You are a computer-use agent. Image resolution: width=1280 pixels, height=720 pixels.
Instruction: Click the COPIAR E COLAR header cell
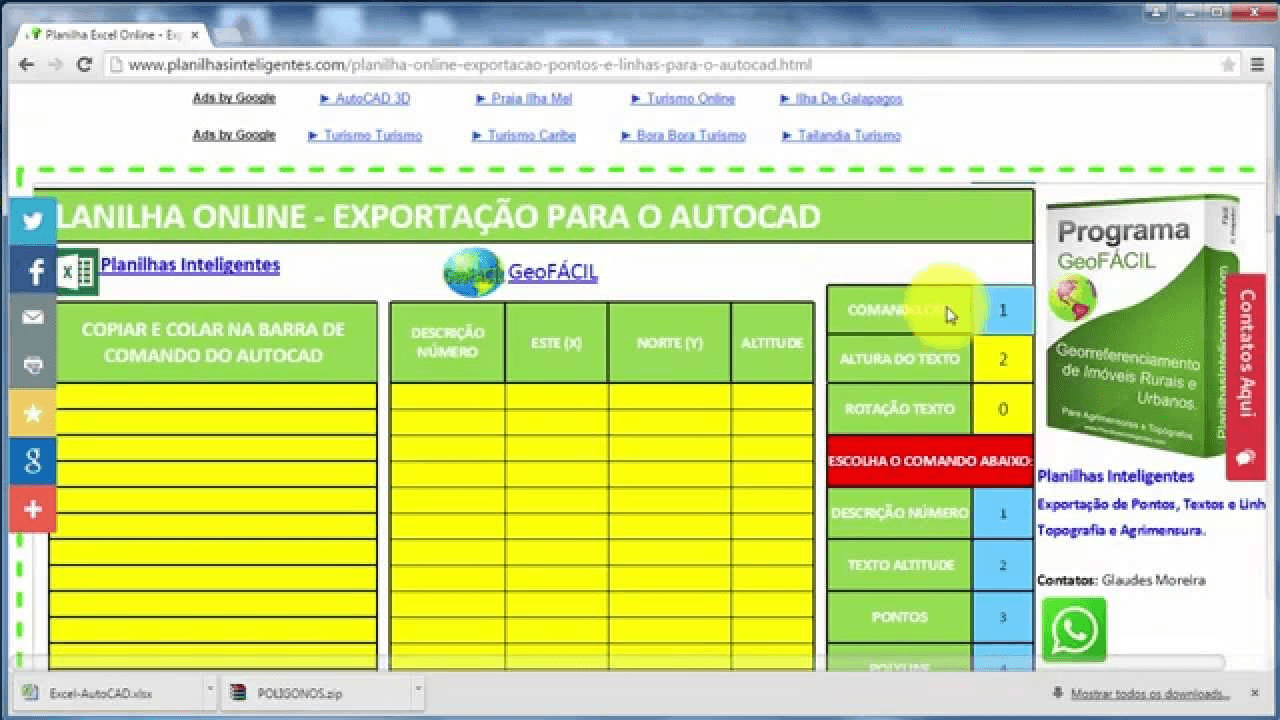pos(215,342)
